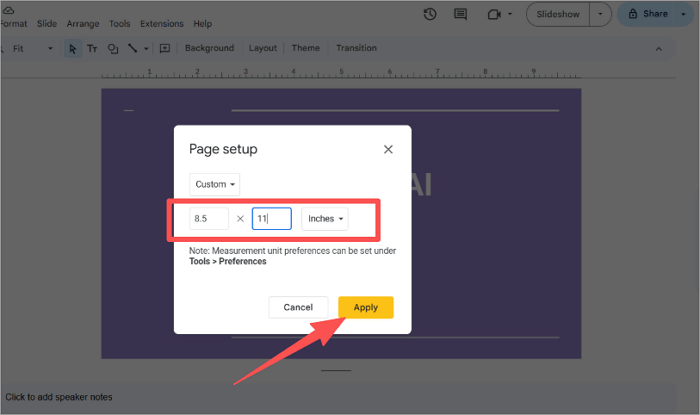
Task: Select the shape tool
Action: (x=112, y=48)
